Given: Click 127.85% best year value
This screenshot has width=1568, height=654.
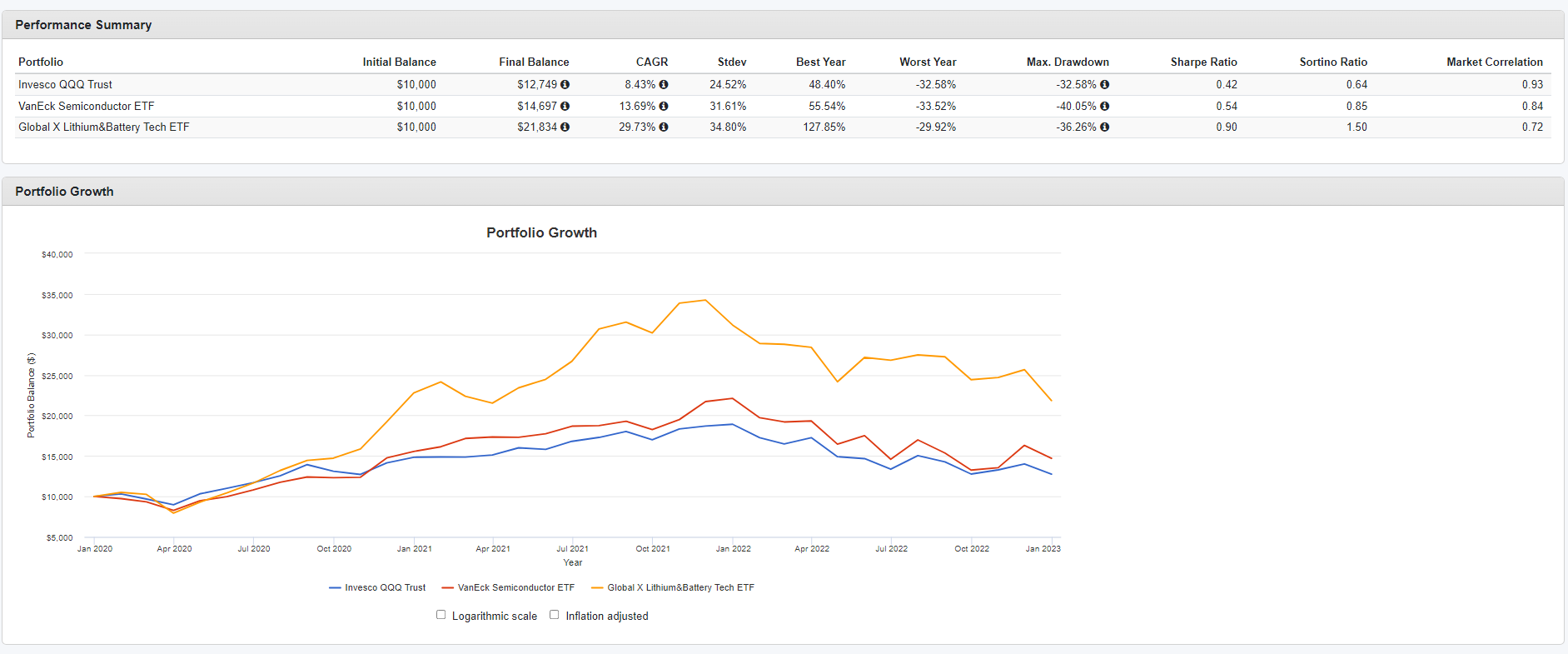Looking at the screenshot, I should [824, 127].
